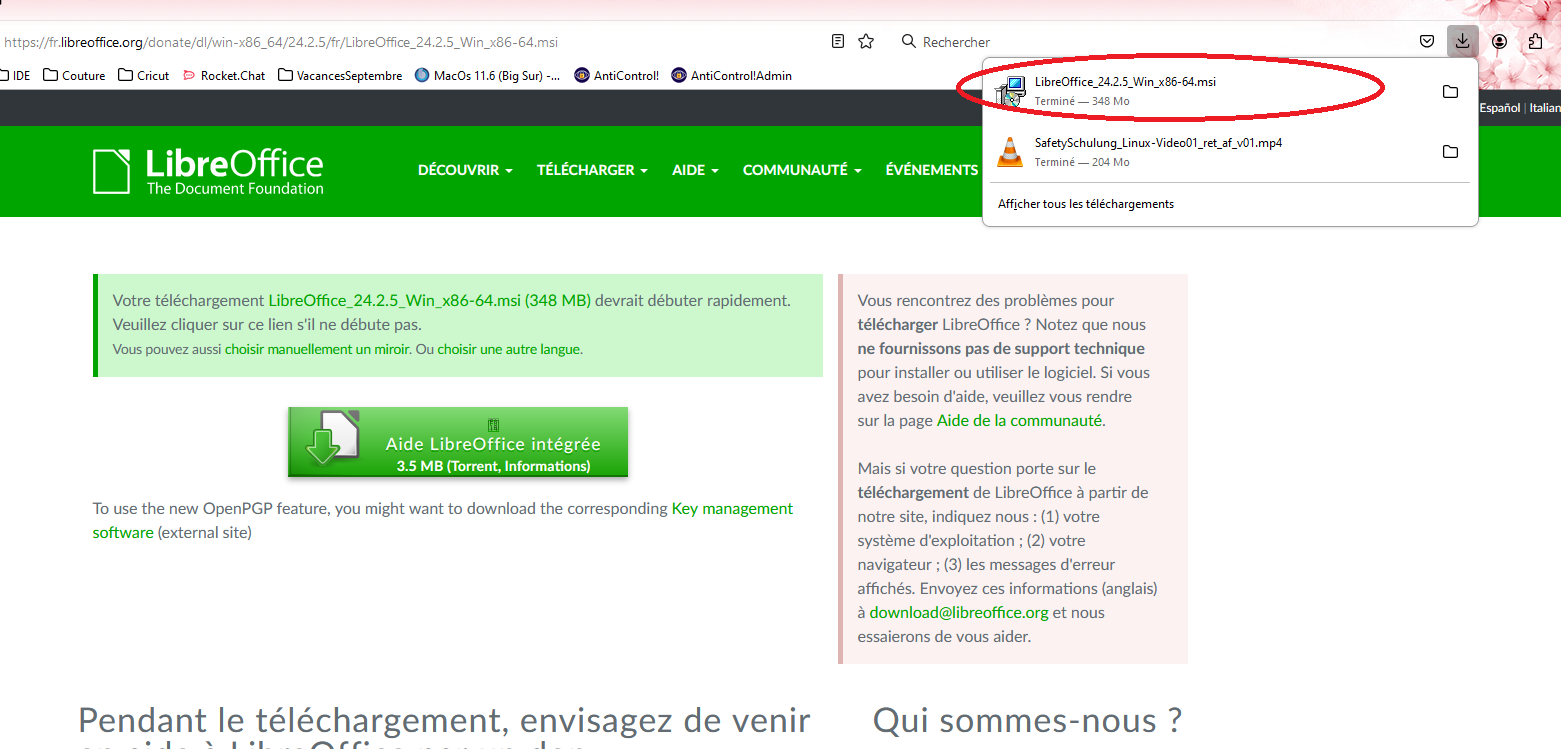Open the ÉVÉNEMENTS menu
Viewport: 1561px width, 749px height.
point(931,170)
